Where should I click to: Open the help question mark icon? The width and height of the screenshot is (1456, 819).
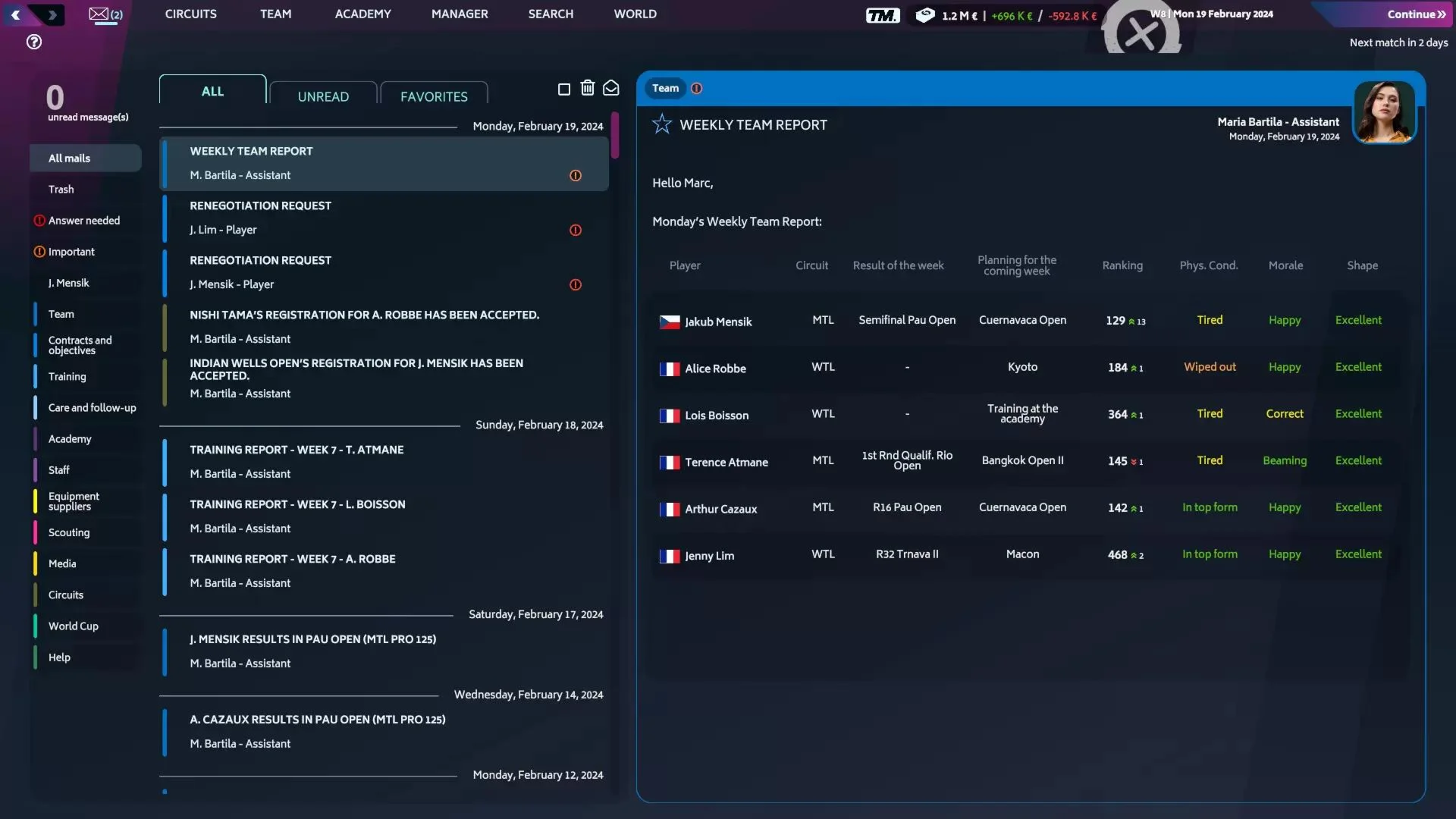pos(34,42)
